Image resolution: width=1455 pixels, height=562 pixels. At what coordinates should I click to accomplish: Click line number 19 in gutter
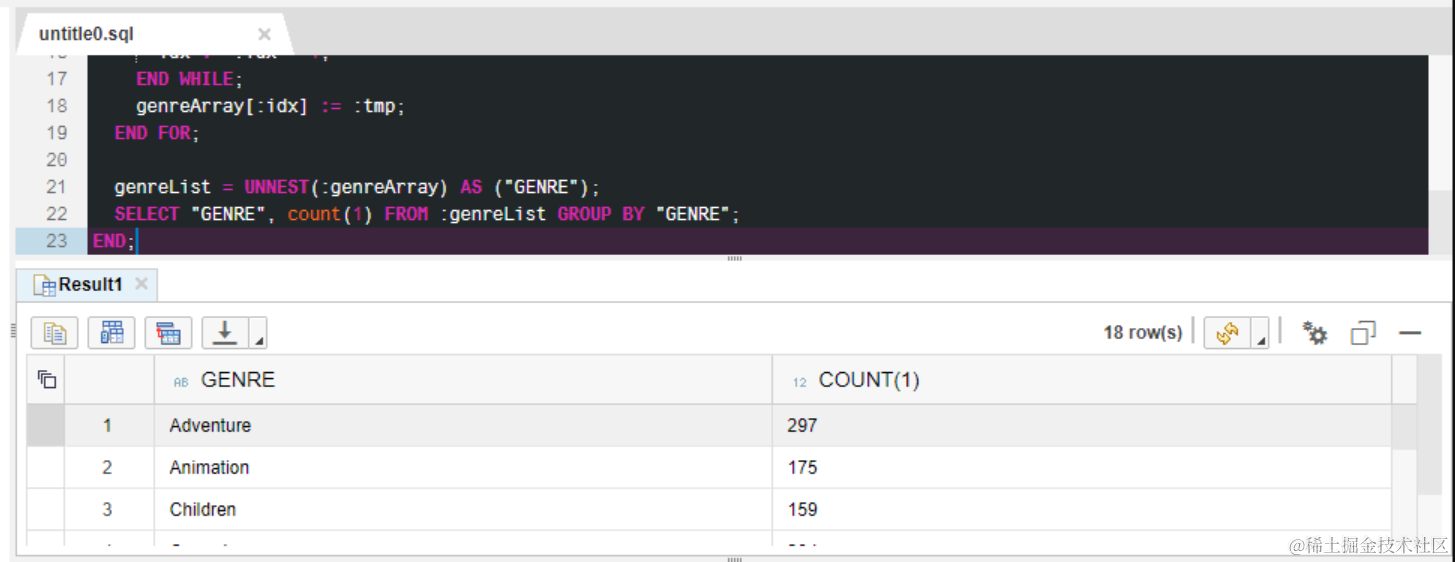pyautogui.click(x=57, y=133)
